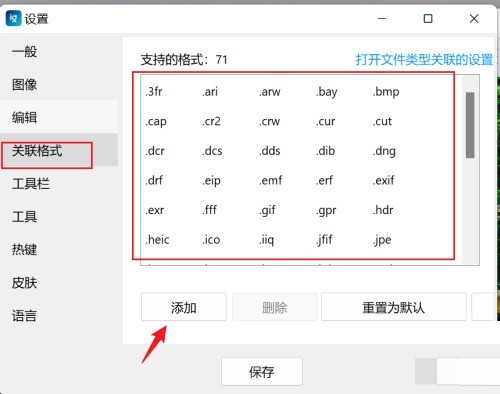Select the .bmp format entry
500x394 pixels.
click(386, 91)
